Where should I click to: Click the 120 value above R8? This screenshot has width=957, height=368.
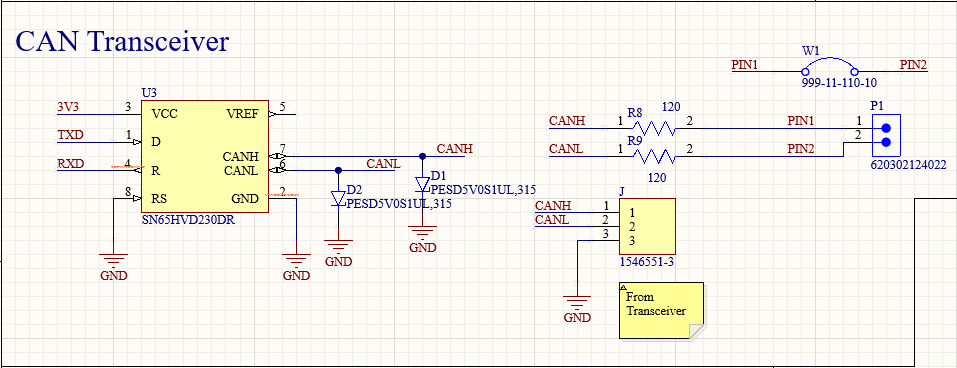(671, 107)
